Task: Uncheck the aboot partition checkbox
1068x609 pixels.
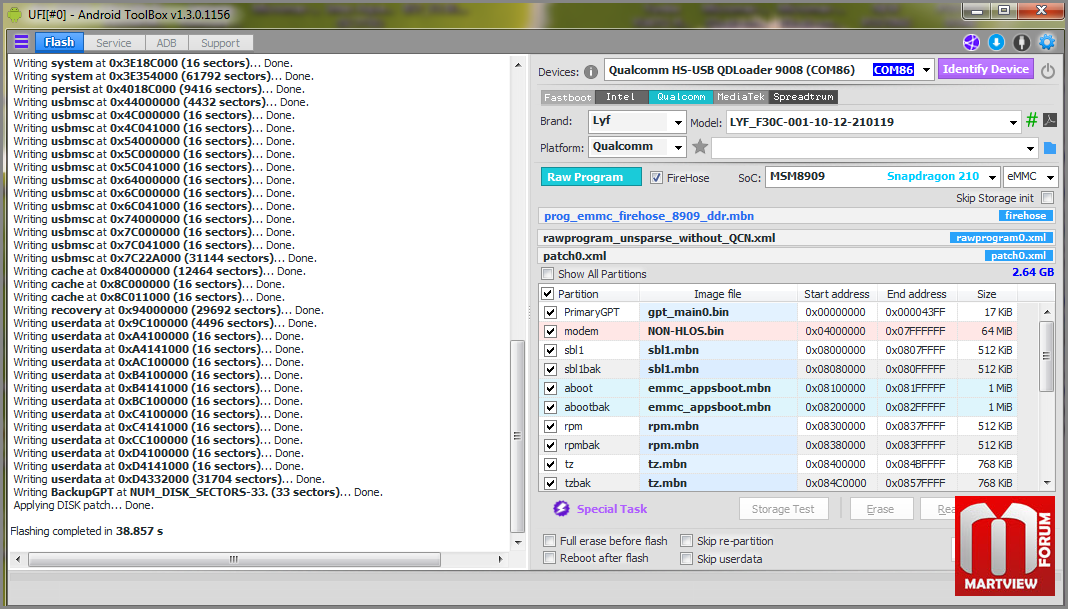Action: tap(550, 388)
